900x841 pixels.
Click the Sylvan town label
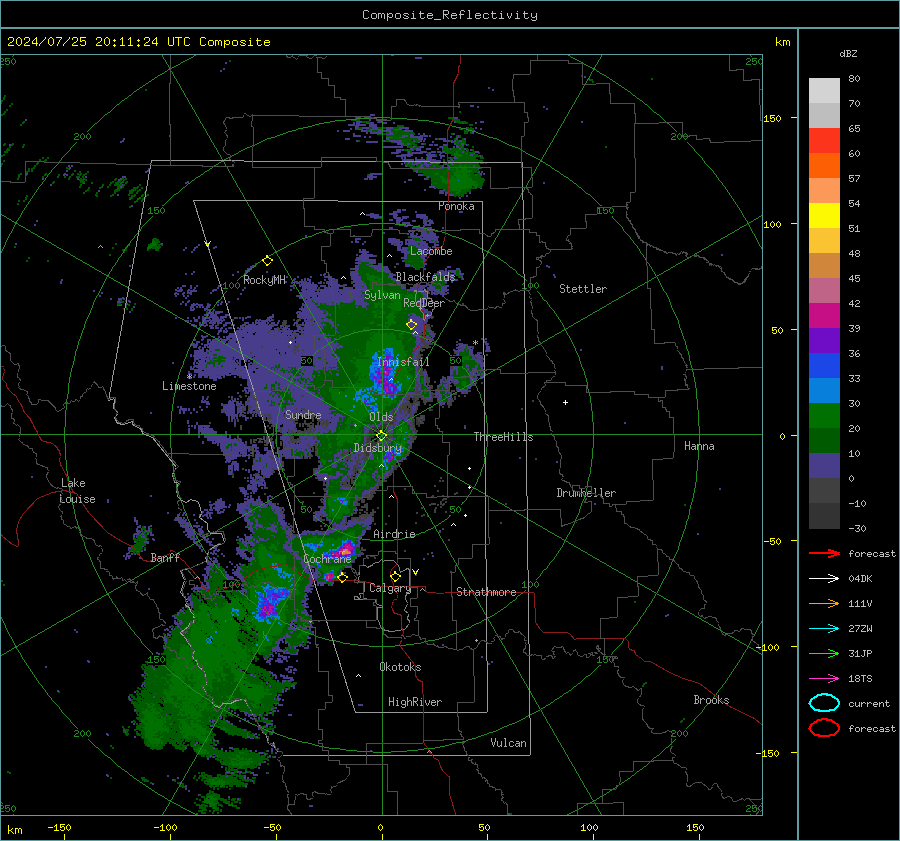(x=382, y=295)
